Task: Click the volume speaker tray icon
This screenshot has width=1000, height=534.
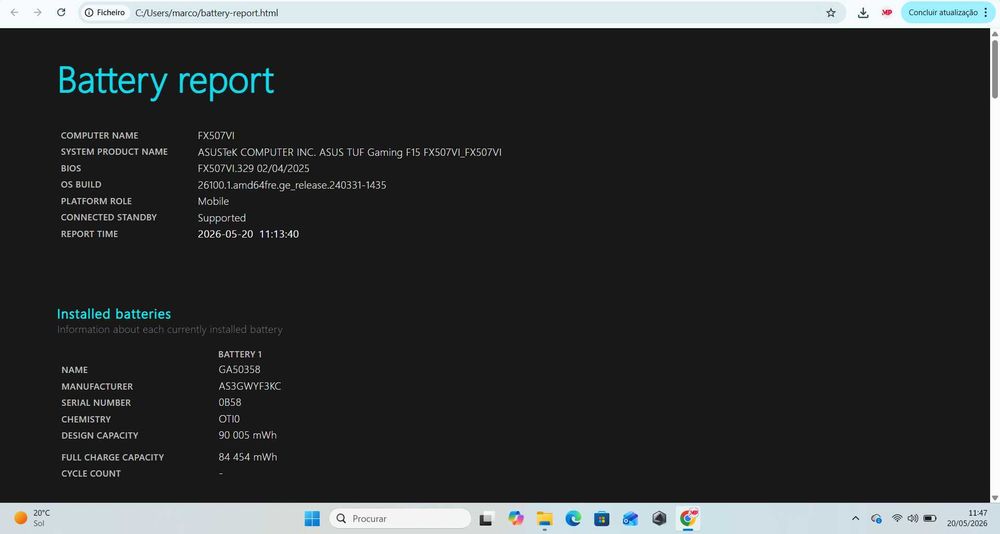Action: coord(913,518)
